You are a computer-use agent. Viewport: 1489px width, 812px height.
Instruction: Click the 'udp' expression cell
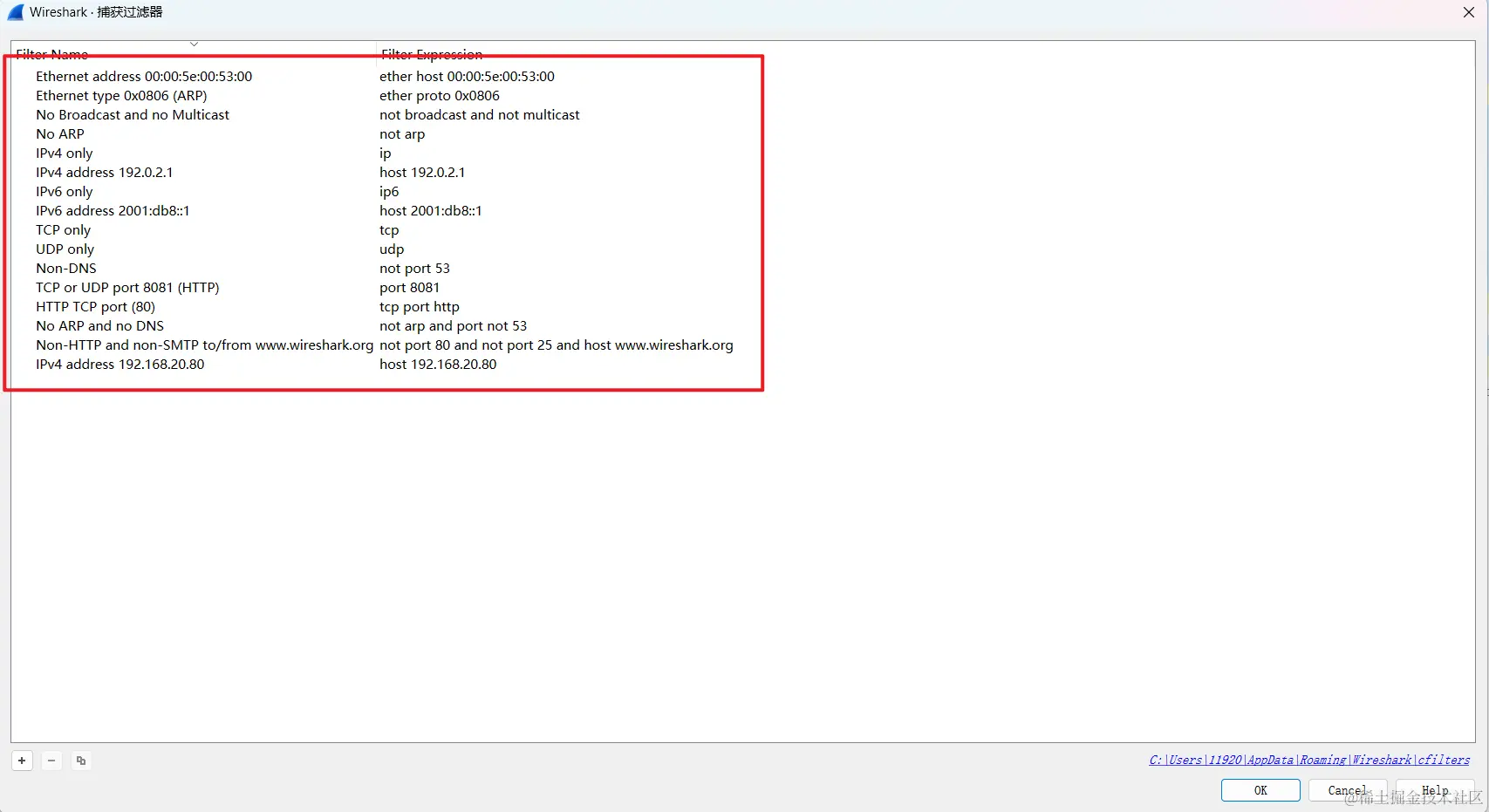click(x=392, y=249)
